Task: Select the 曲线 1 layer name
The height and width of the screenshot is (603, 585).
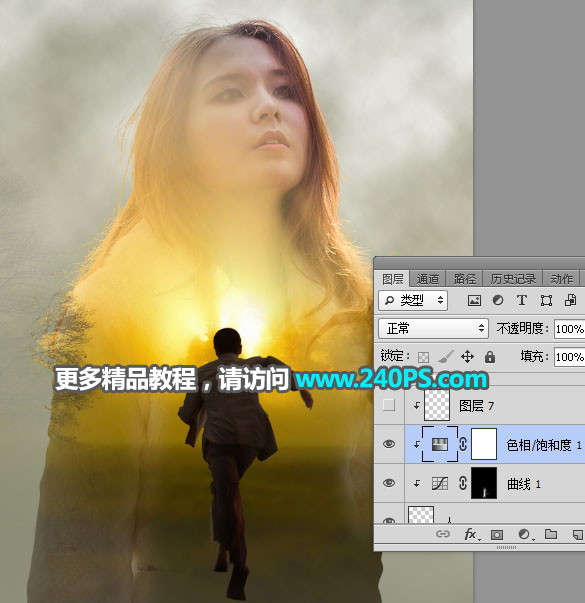Action: pos(524,484)
